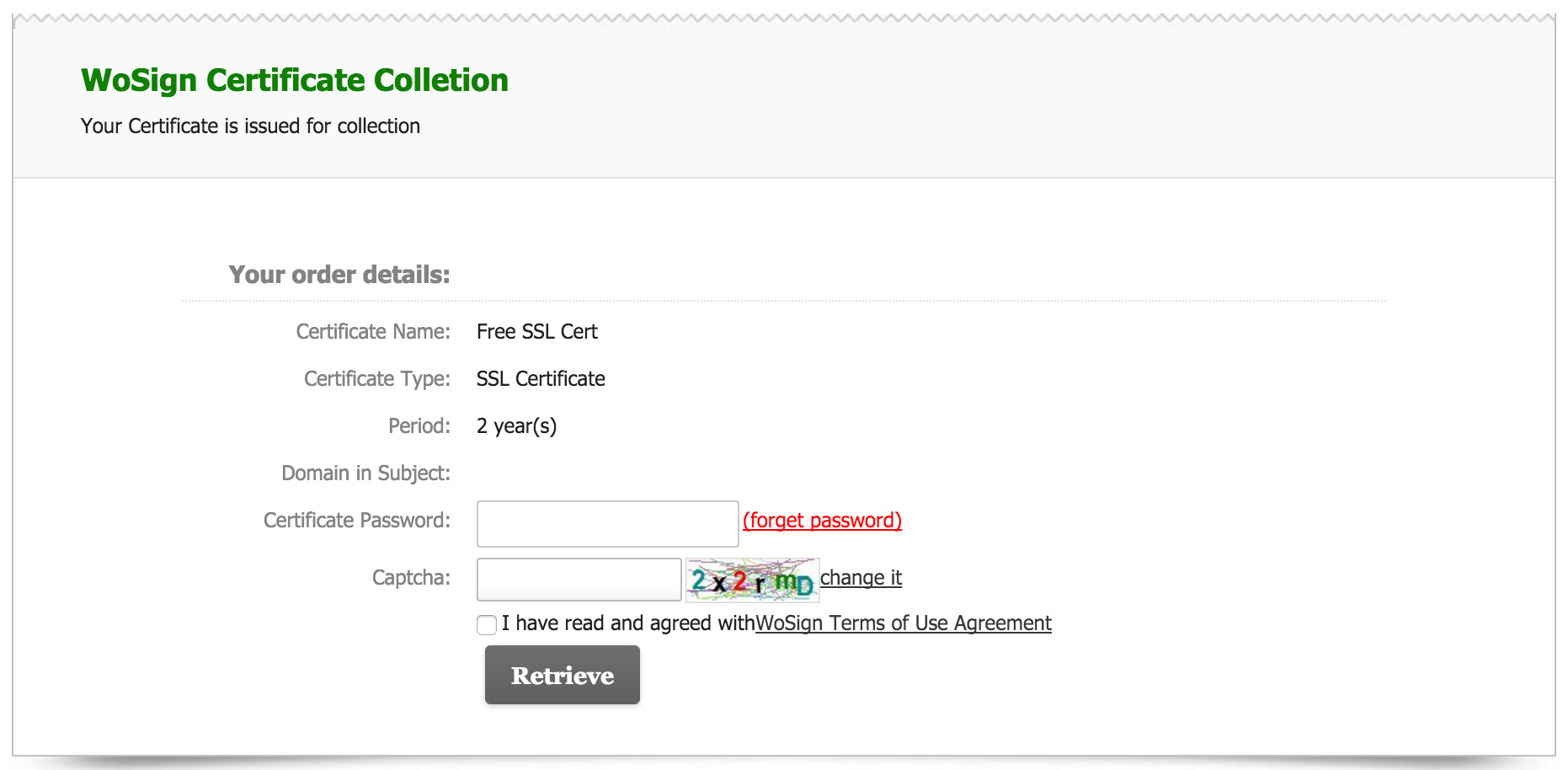Image resolution: width=1568 pixels, height=770 pixels.
Task: Select the 'Free SSL Cert' value text
Action: coord(537,332)
